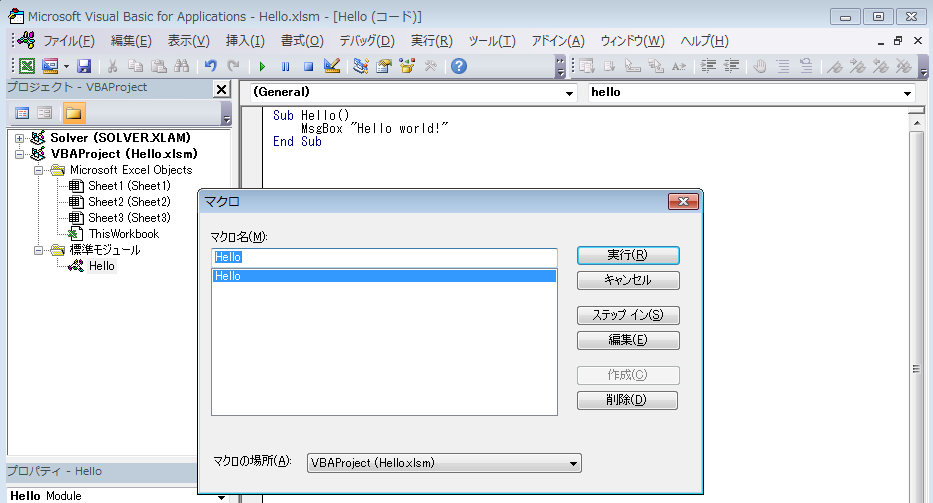The width and height of the screenshot is (933, 503).
Task: Select the Hello module in project tree
Action: pyautogui.click(x=101, y=266)
